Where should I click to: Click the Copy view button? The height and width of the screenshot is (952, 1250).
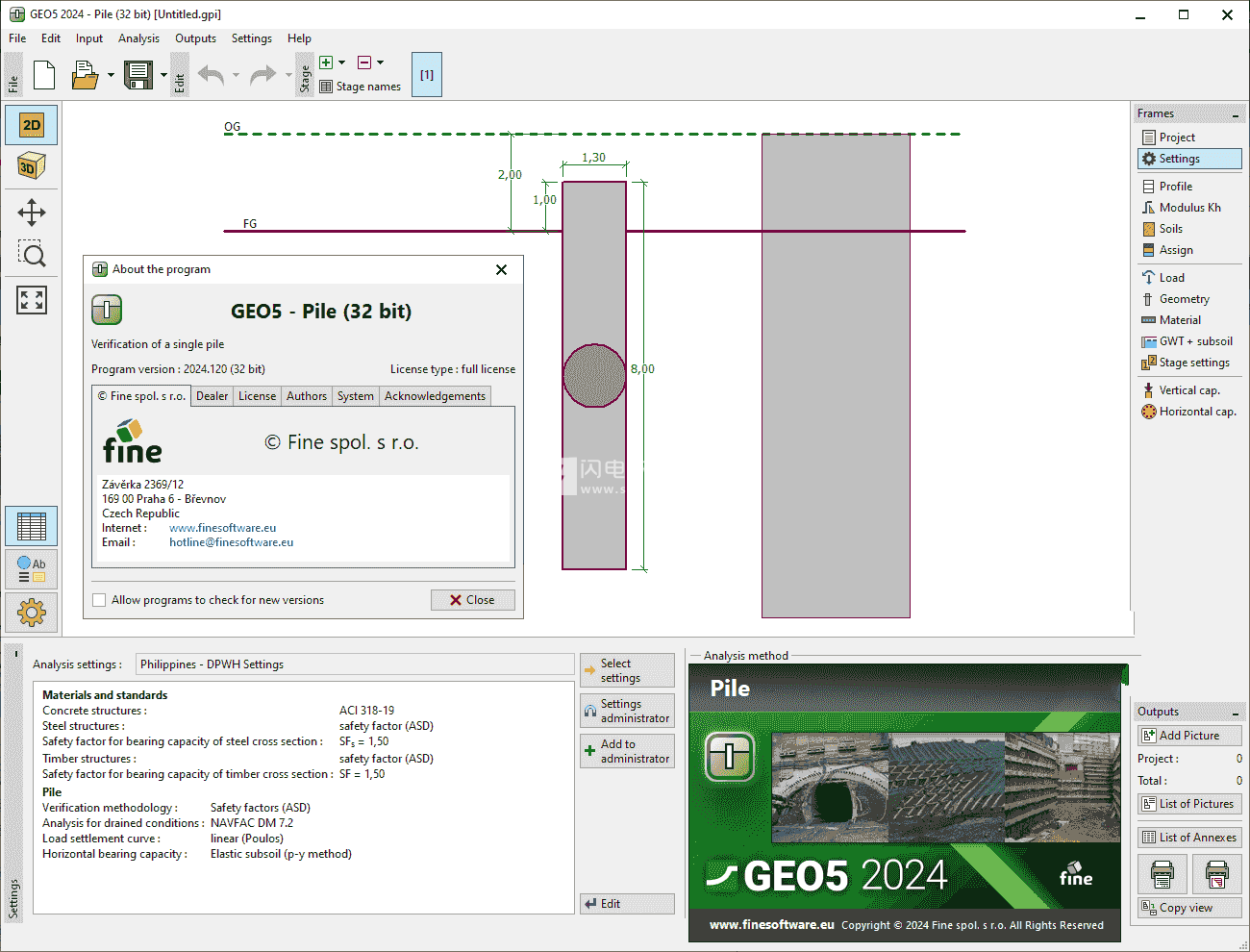1190,908
